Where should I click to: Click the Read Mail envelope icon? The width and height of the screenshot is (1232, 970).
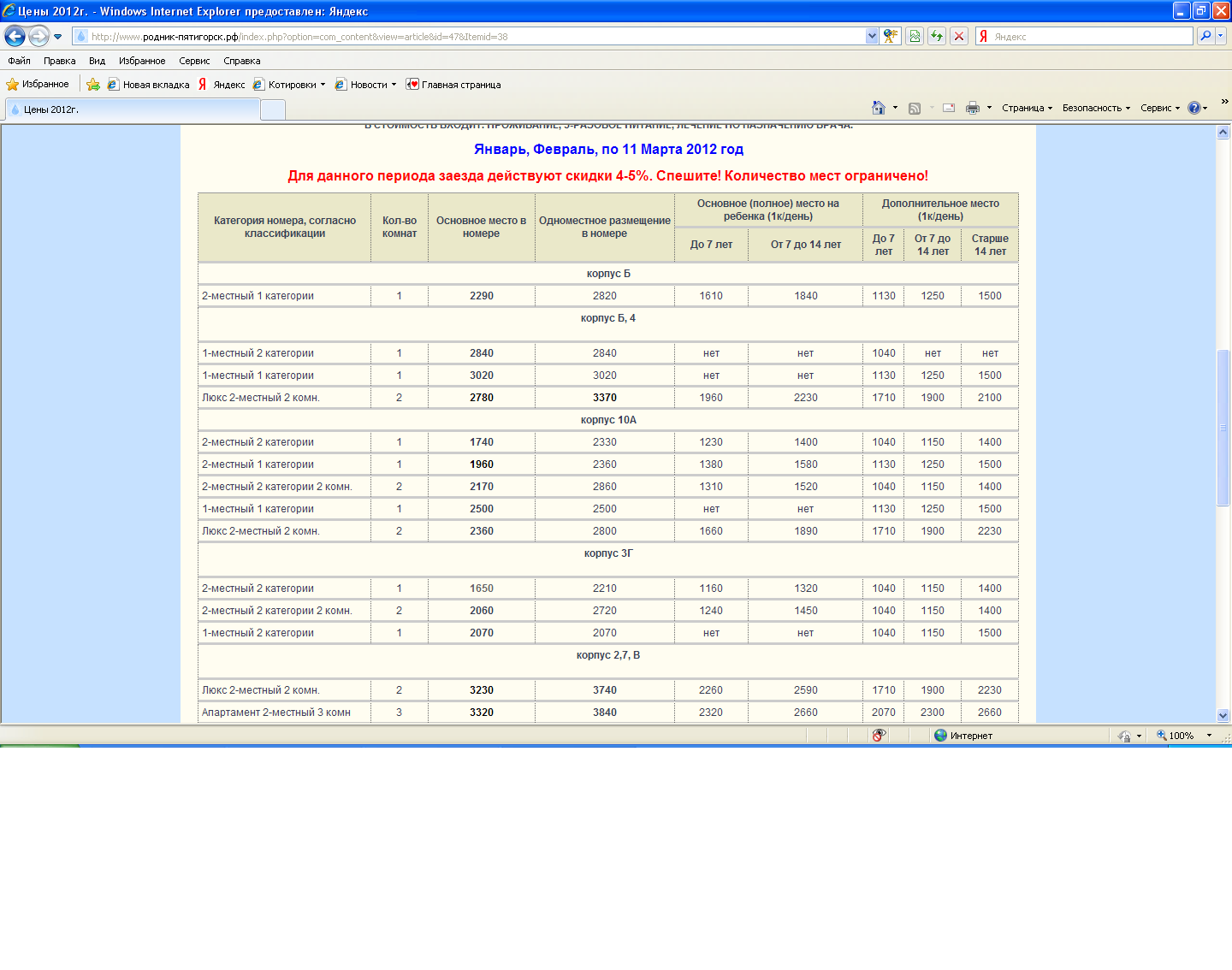pyautogui.click(x=949, y=108)
